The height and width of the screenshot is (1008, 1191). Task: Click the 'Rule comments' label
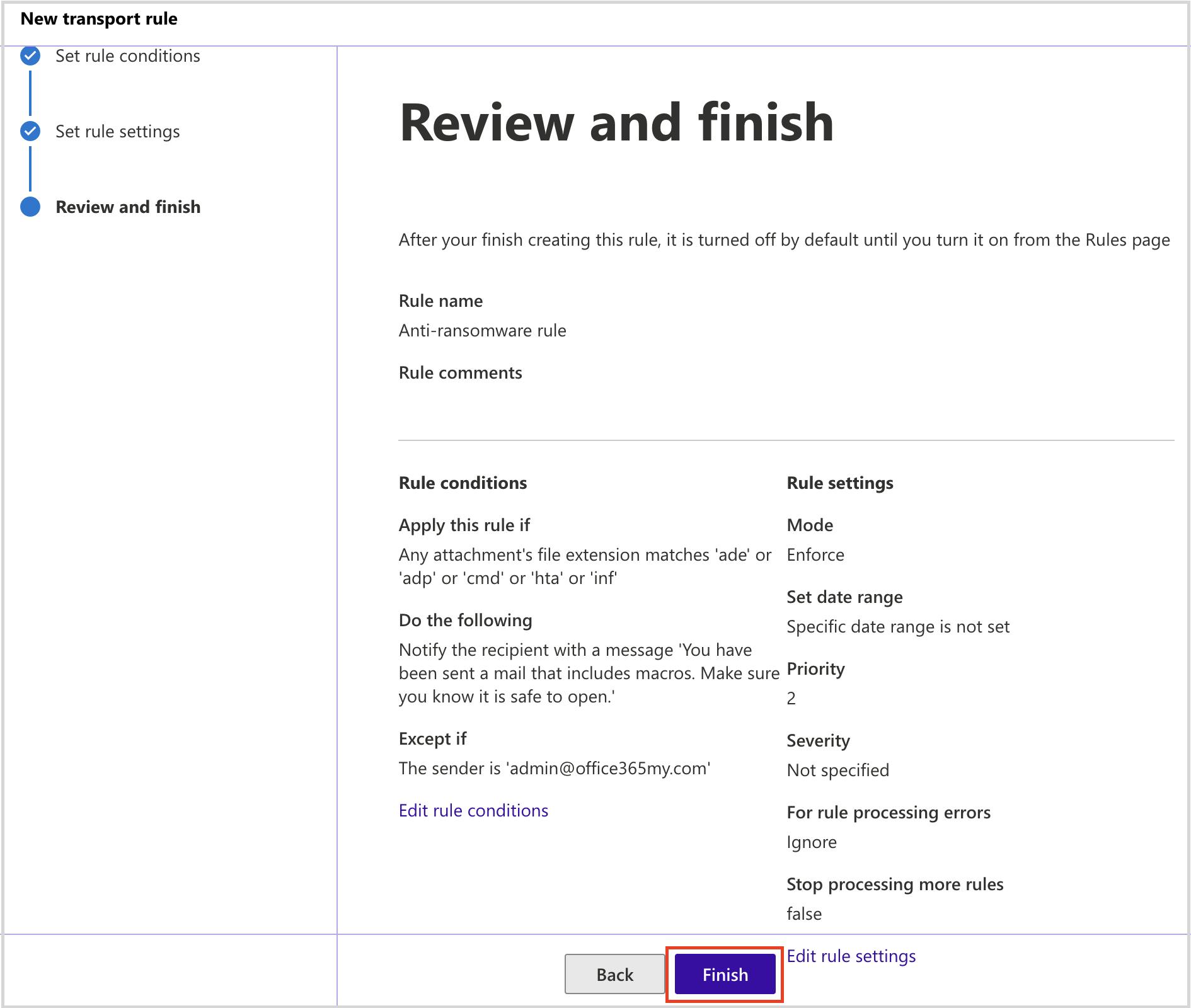pos(460,373)
